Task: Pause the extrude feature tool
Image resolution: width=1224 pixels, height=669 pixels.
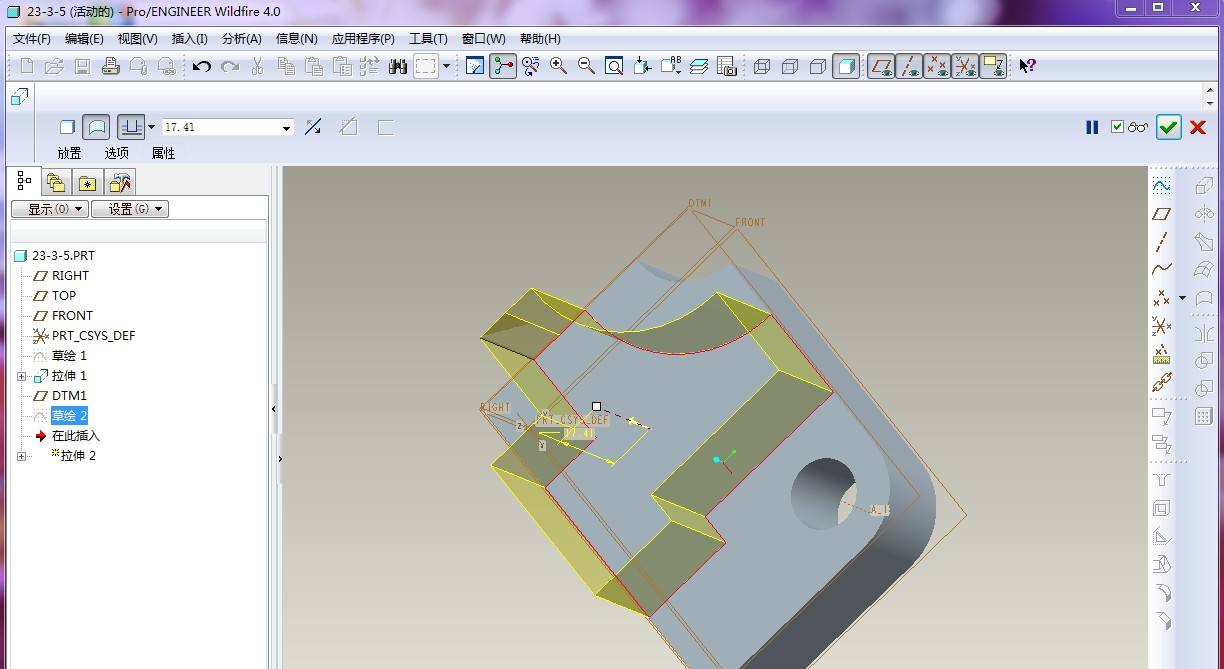Action: (1092, 127)
